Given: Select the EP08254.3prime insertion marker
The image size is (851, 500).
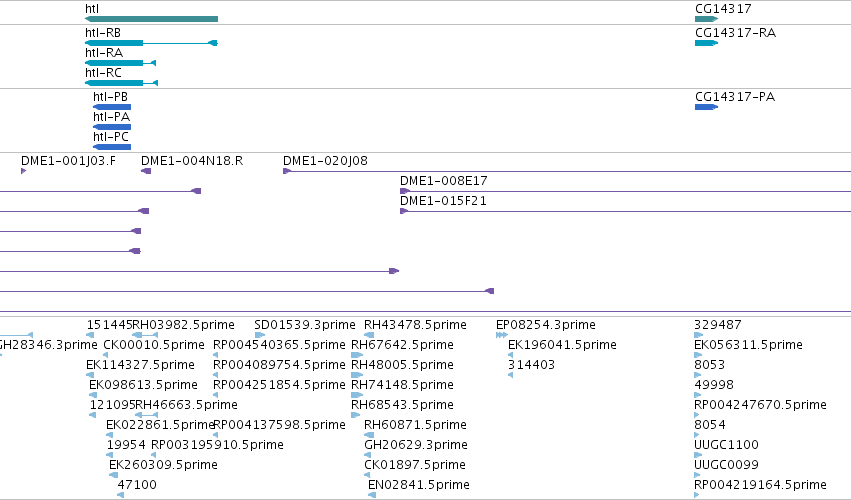Looking at the screenshot, I should point(501,335).
